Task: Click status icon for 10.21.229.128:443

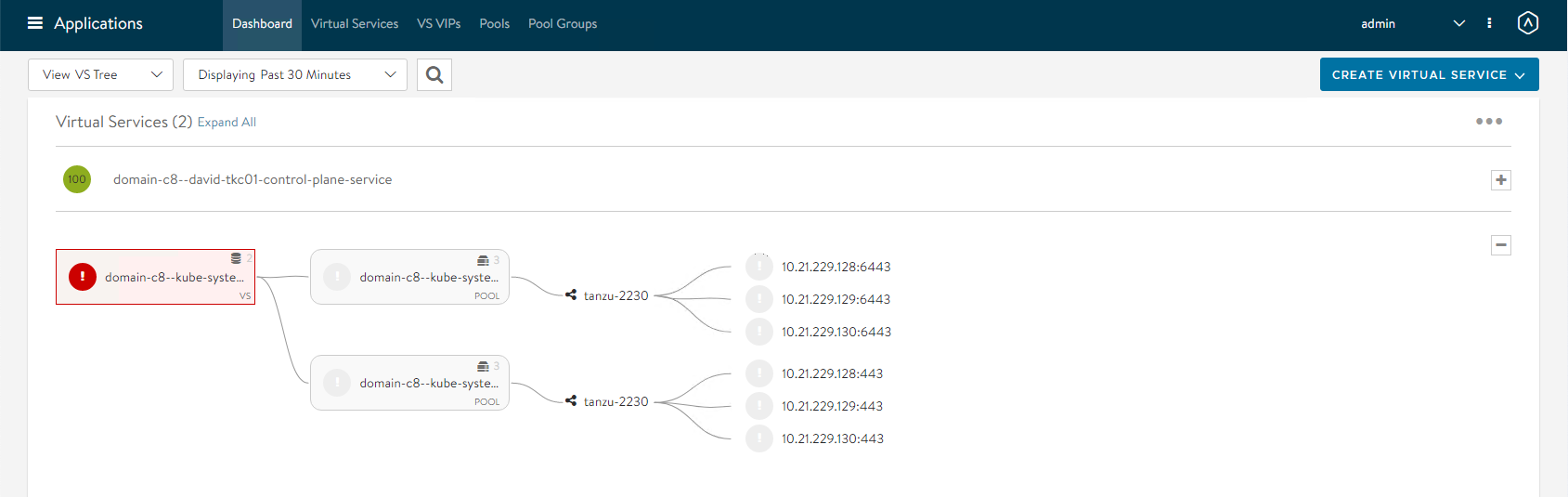Action: tap(759, 373)
